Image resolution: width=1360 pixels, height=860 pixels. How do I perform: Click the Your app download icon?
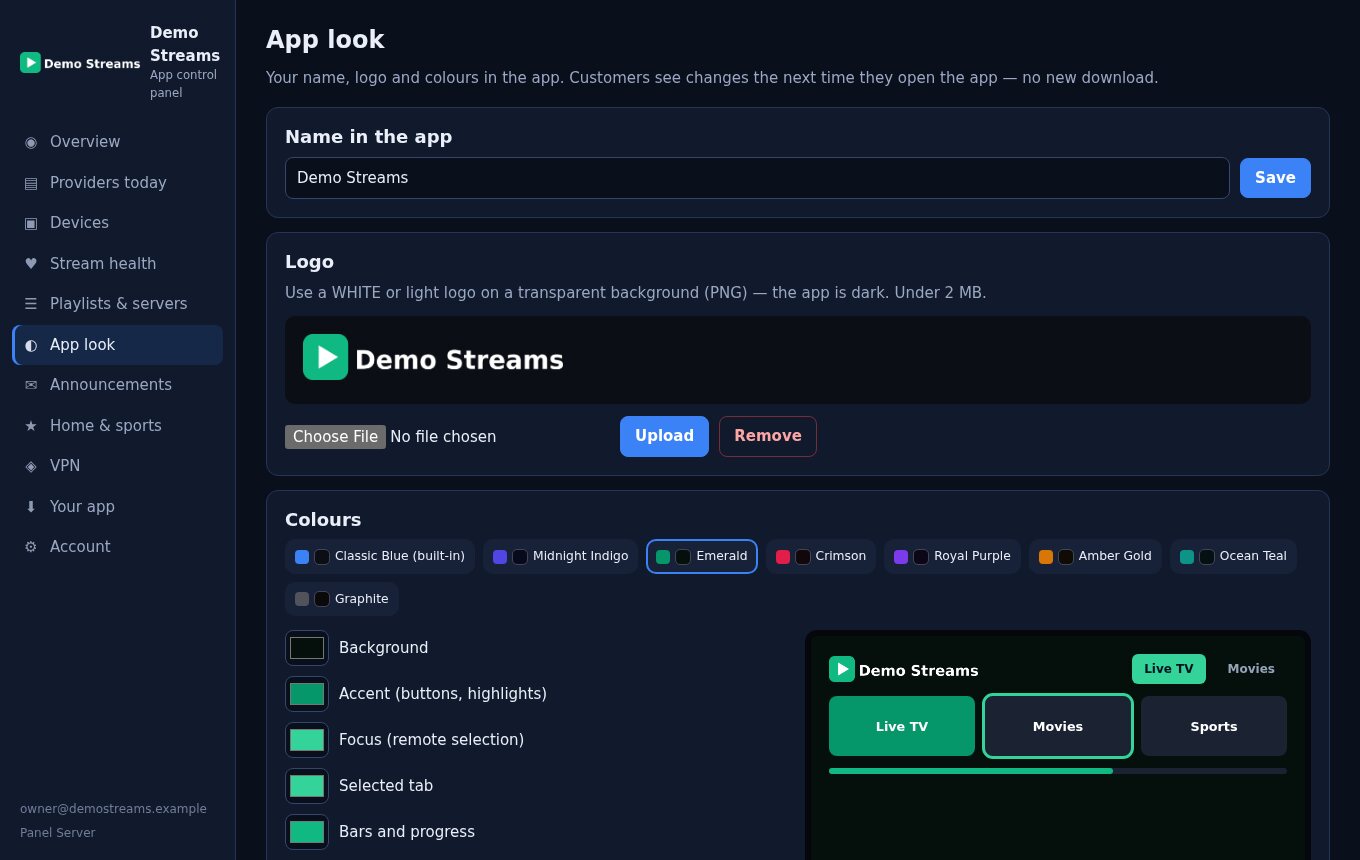pos(31,507)
